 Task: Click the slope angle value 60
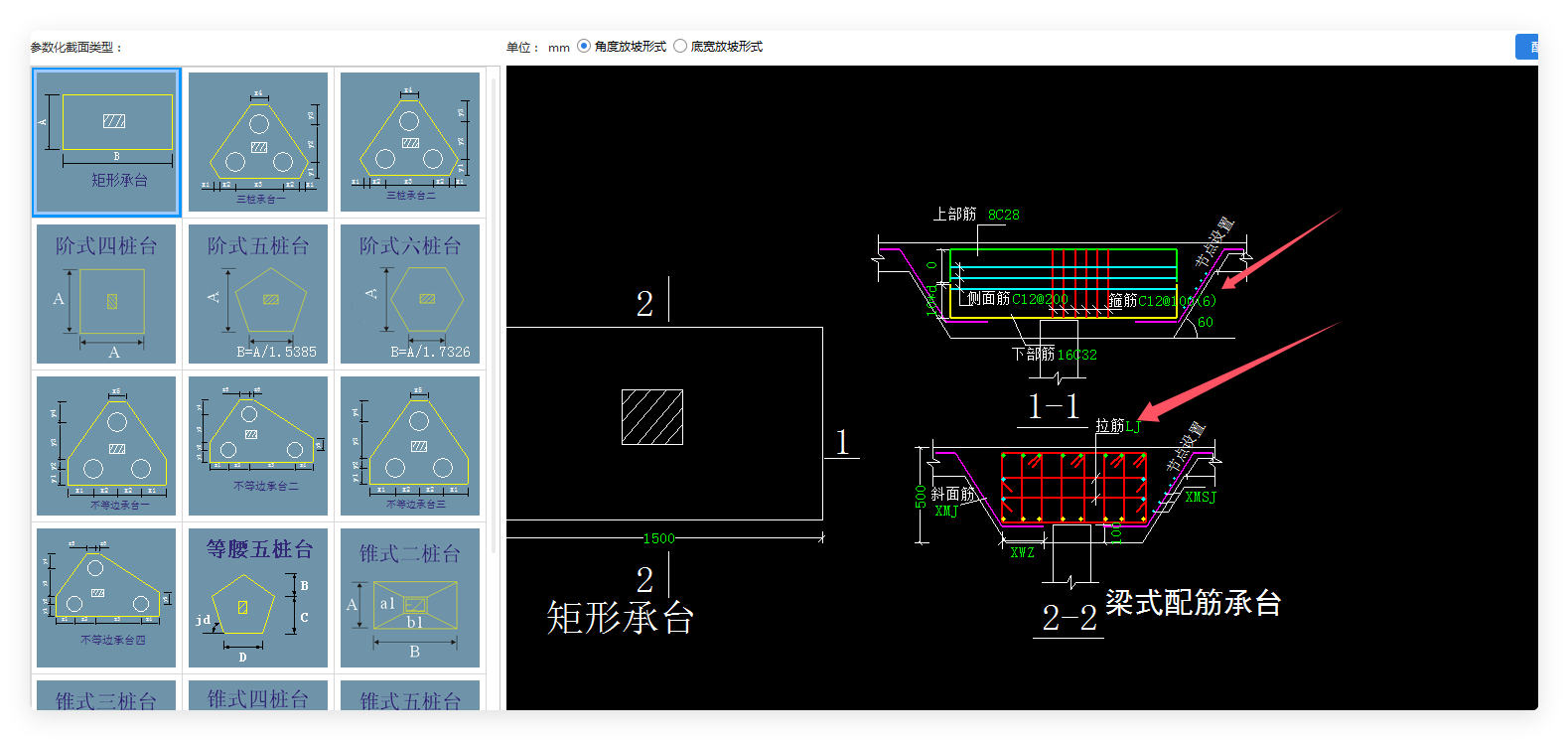[x=1206, y=322]
